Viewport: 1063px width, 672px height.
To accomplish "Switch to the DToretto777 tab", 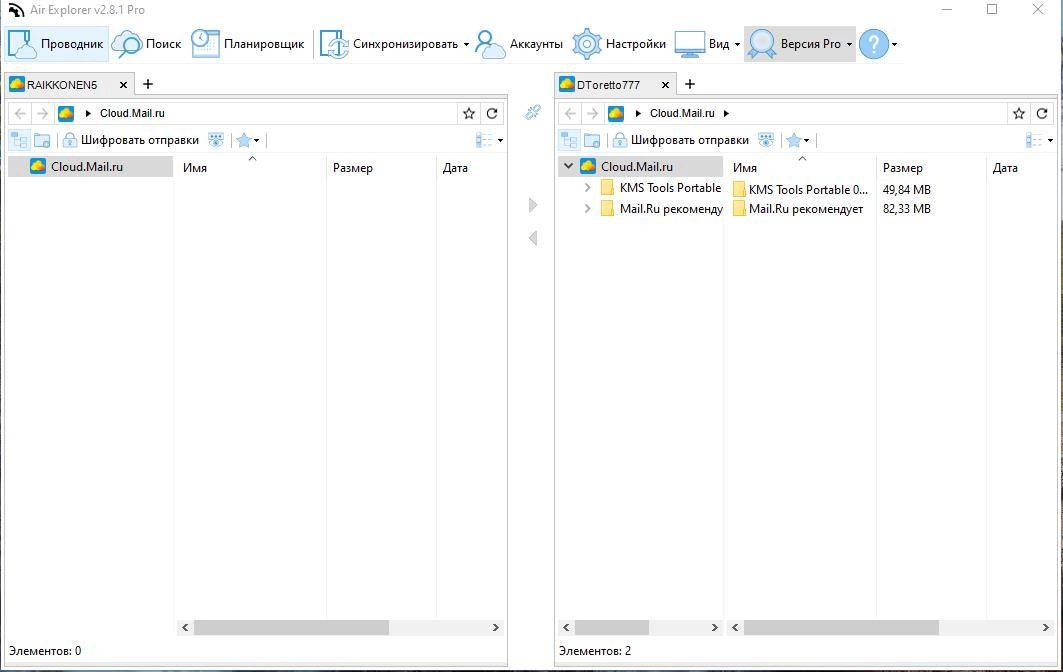I will (x=607, y=85).
